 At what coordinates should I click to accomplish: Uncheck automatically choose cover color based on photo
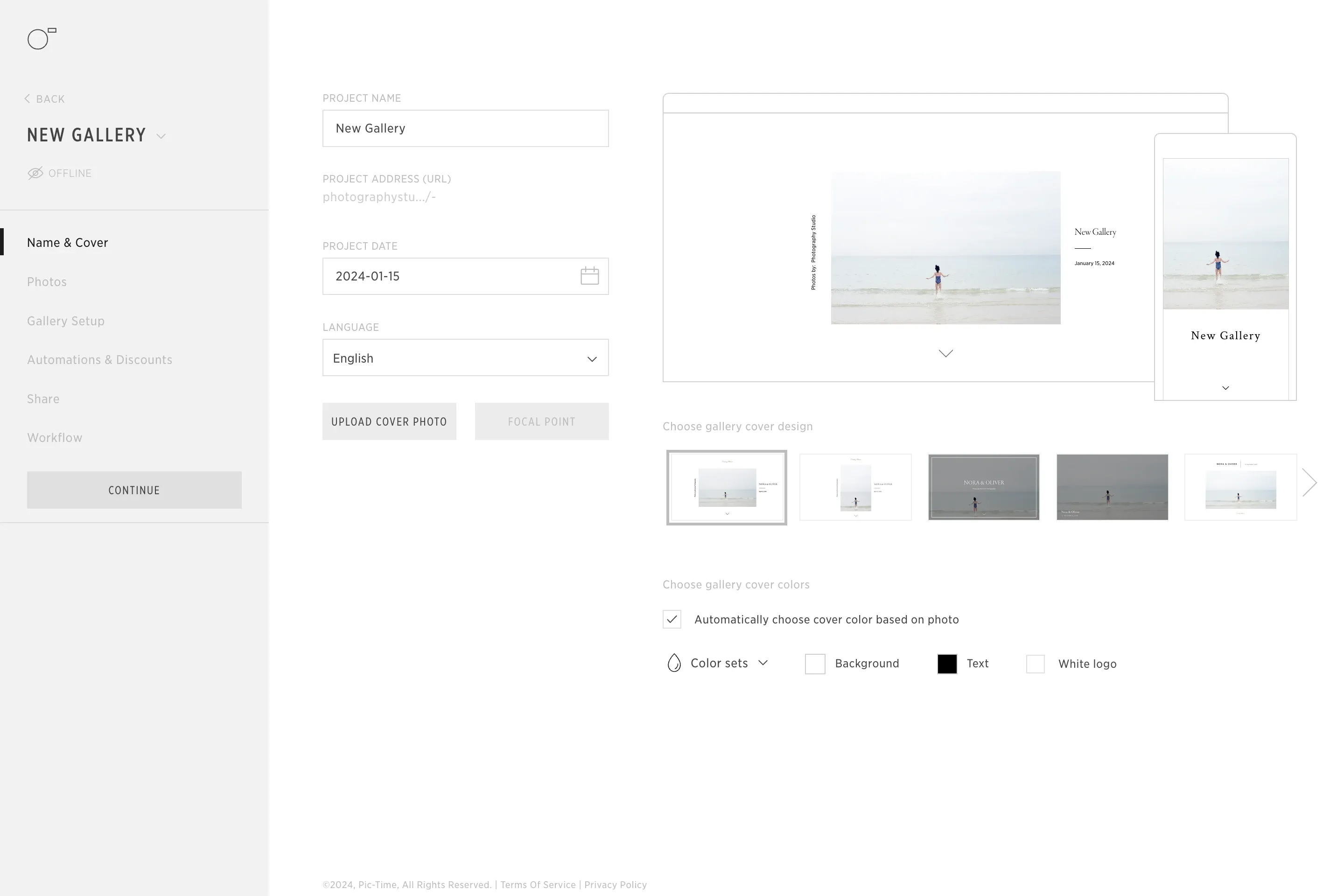point(672,619)
